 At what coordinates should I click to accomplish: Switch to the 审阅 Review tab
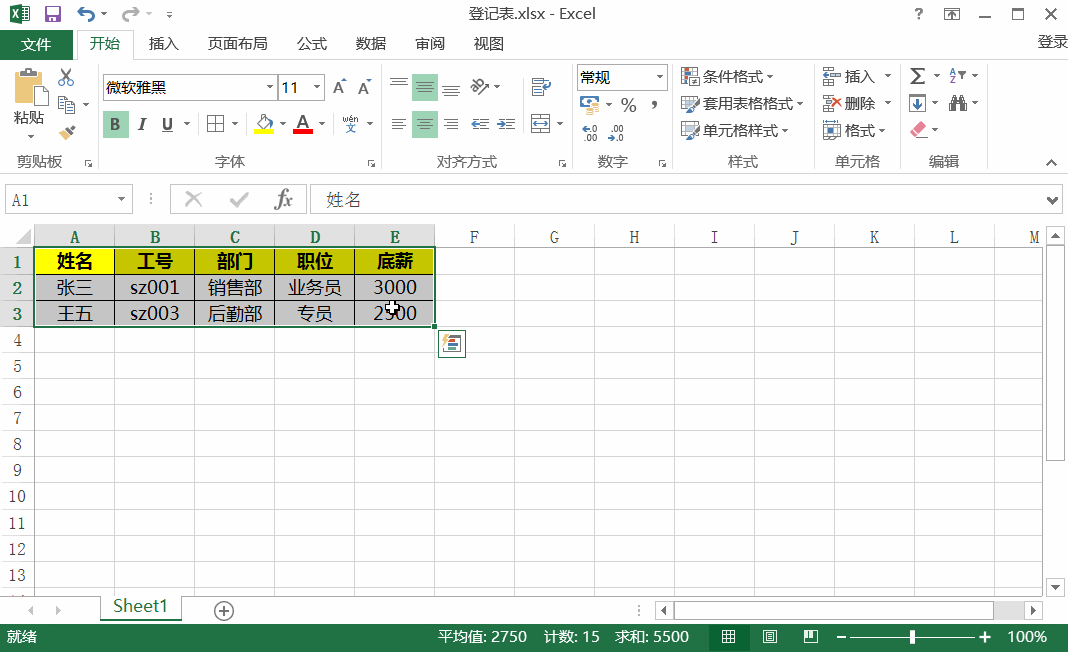pyautogui.click(x=430, y=44)
